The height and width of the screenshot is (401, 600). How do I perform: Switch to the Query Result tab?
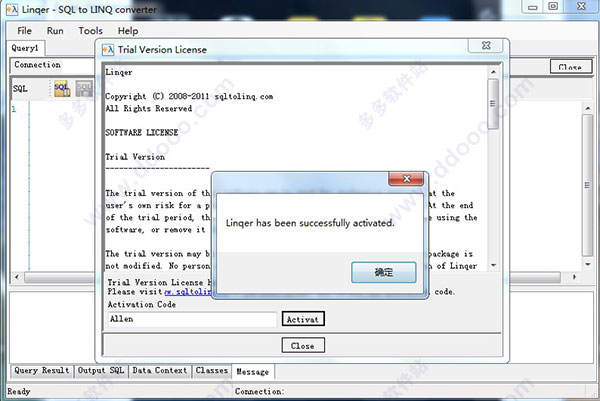coord(41,370)
